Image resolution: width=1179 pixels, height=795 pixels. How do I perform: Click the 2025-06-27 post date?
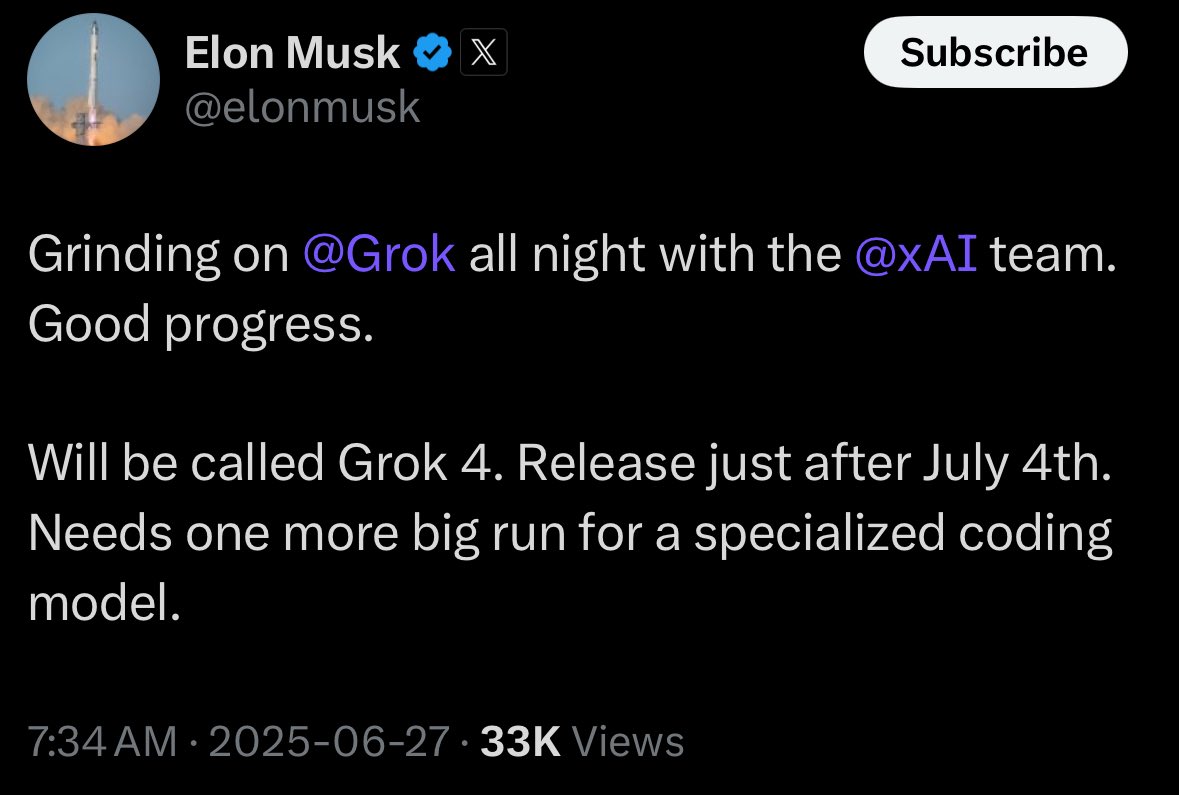coord(328,742)
